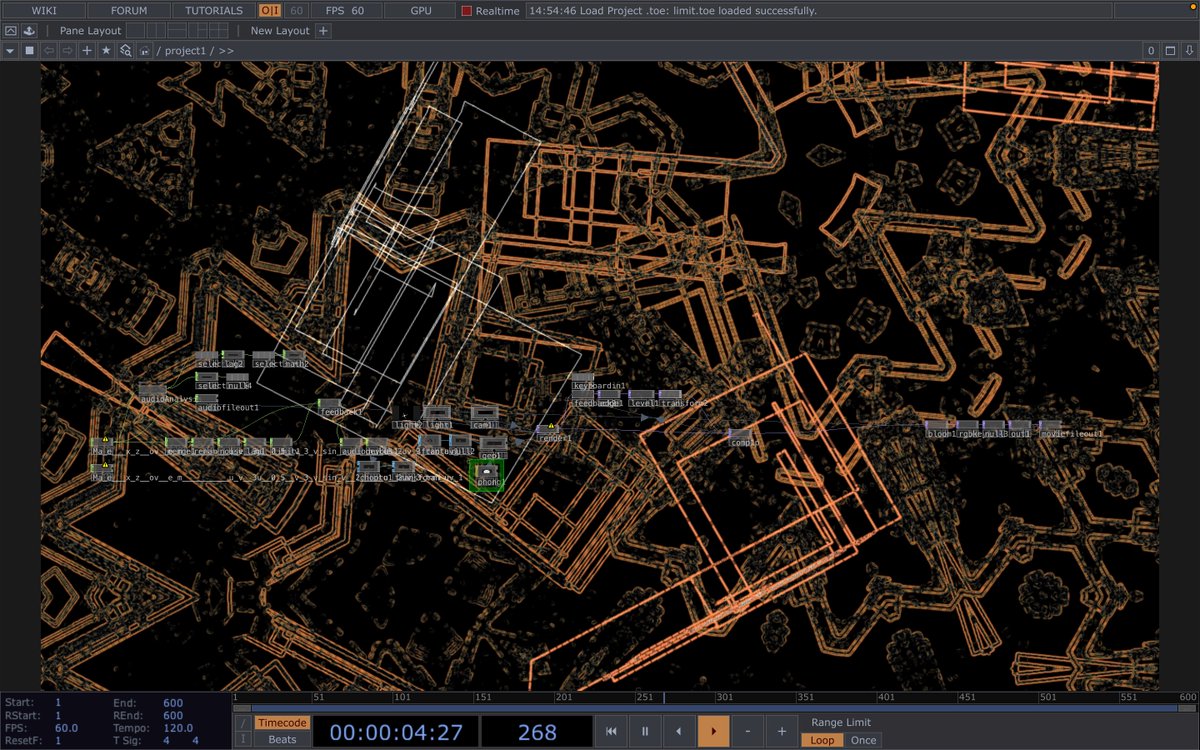This screenshot has height=750, width=1200.
Task: Expand the path with the >> chevrons
Action: (x=226, y=50)
